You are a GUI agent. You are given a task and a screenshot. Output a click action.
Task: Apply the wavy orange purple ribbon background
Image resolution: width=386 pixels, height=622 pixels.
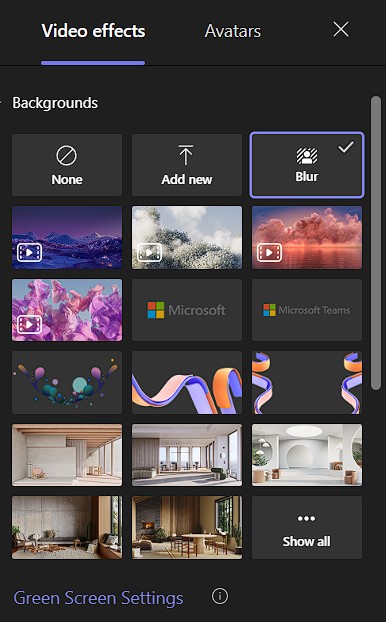[187, 383]
